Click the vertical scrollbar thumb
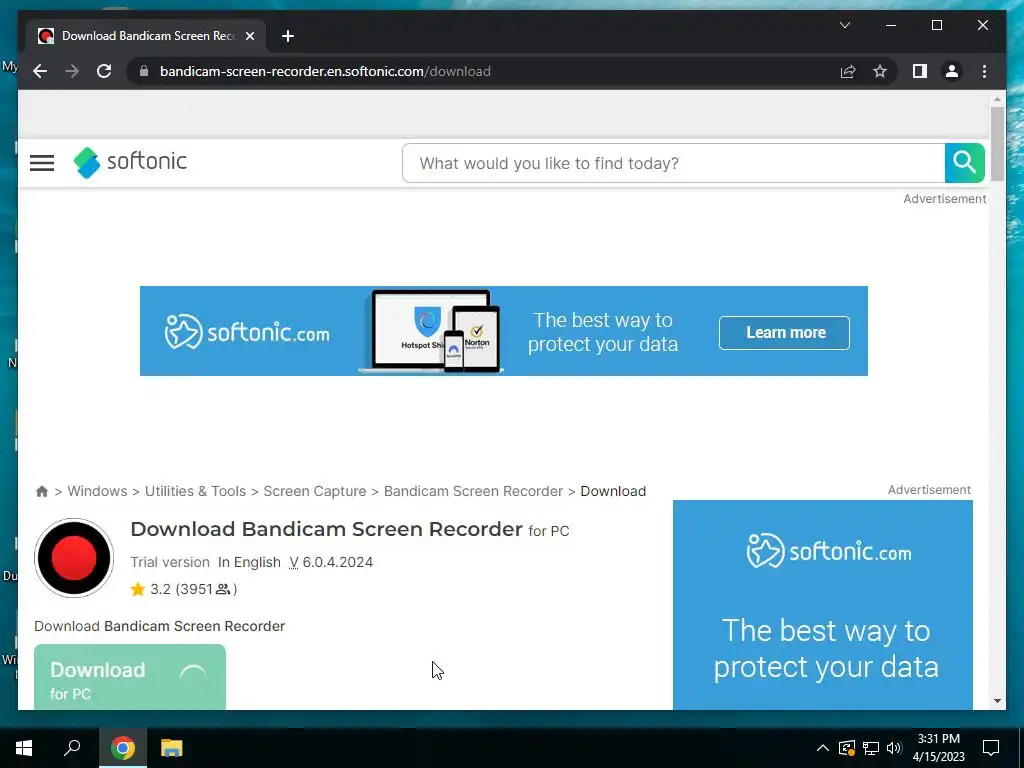1024x768 pixels. [x=997, y=144]
